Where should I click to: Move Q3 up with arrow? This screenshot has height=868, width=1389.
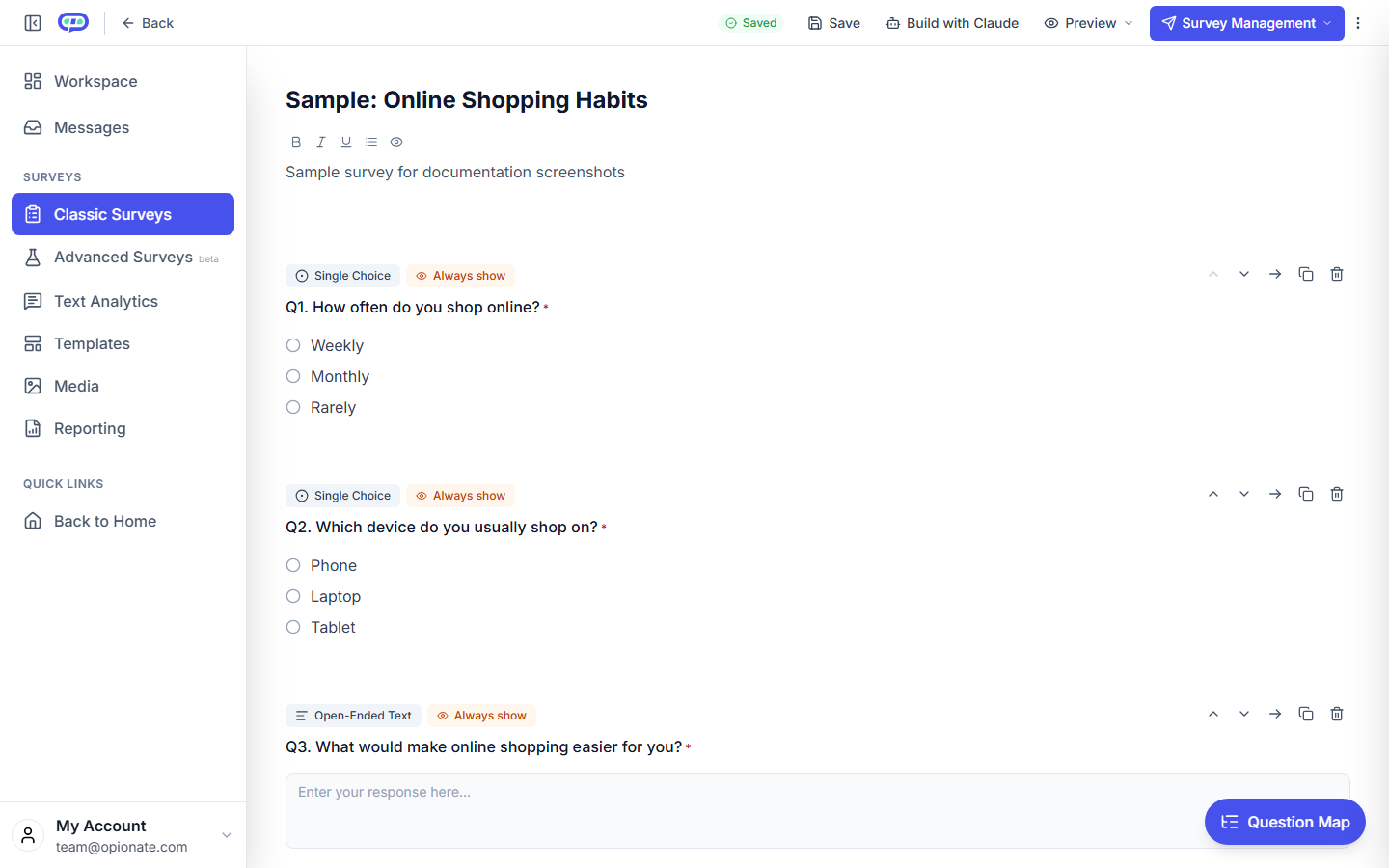1213,714
